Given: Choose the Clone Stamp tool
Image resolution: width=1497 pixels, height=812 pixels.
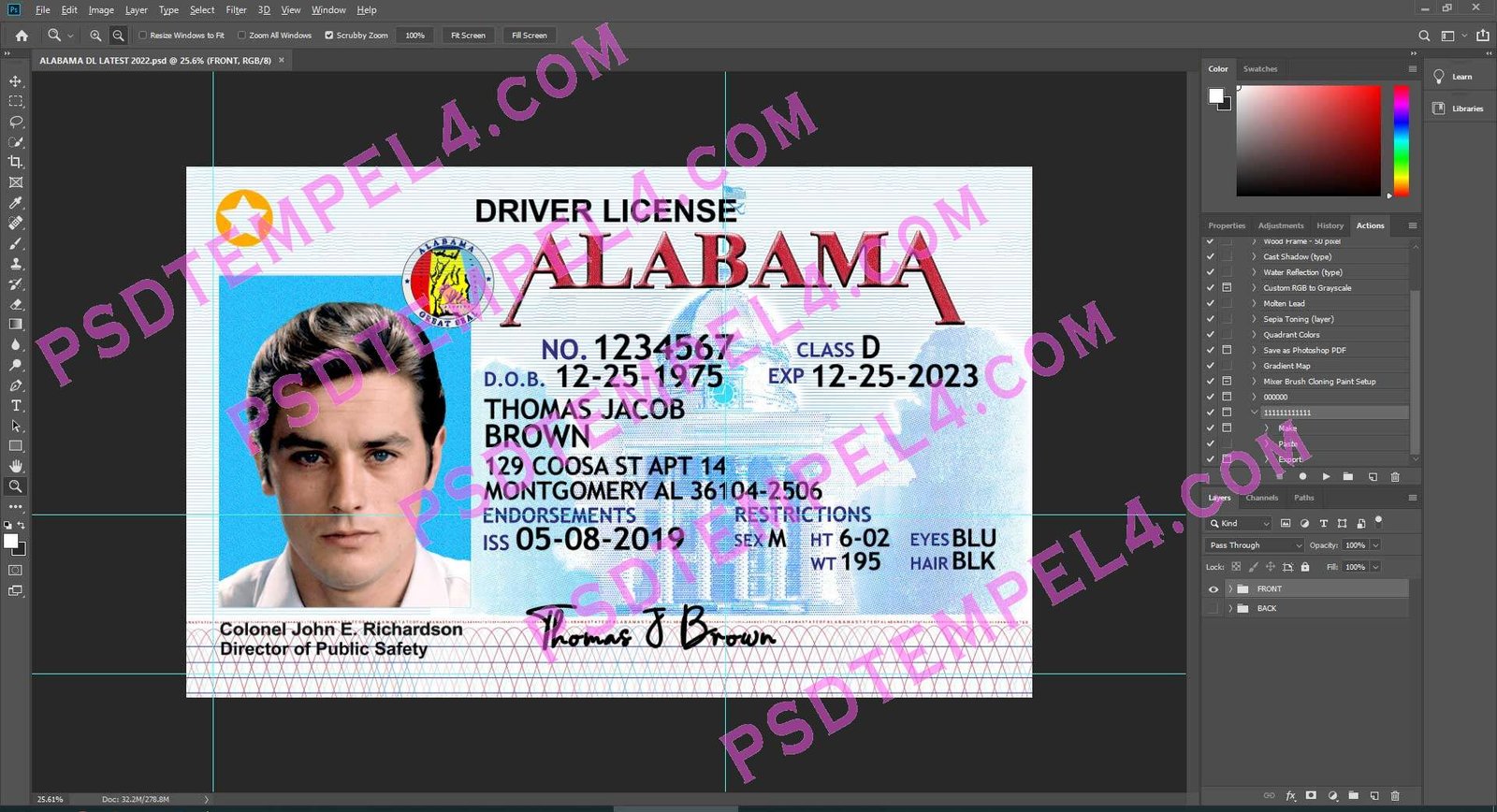Looking at the screenshot, I should tap(16, 264).
